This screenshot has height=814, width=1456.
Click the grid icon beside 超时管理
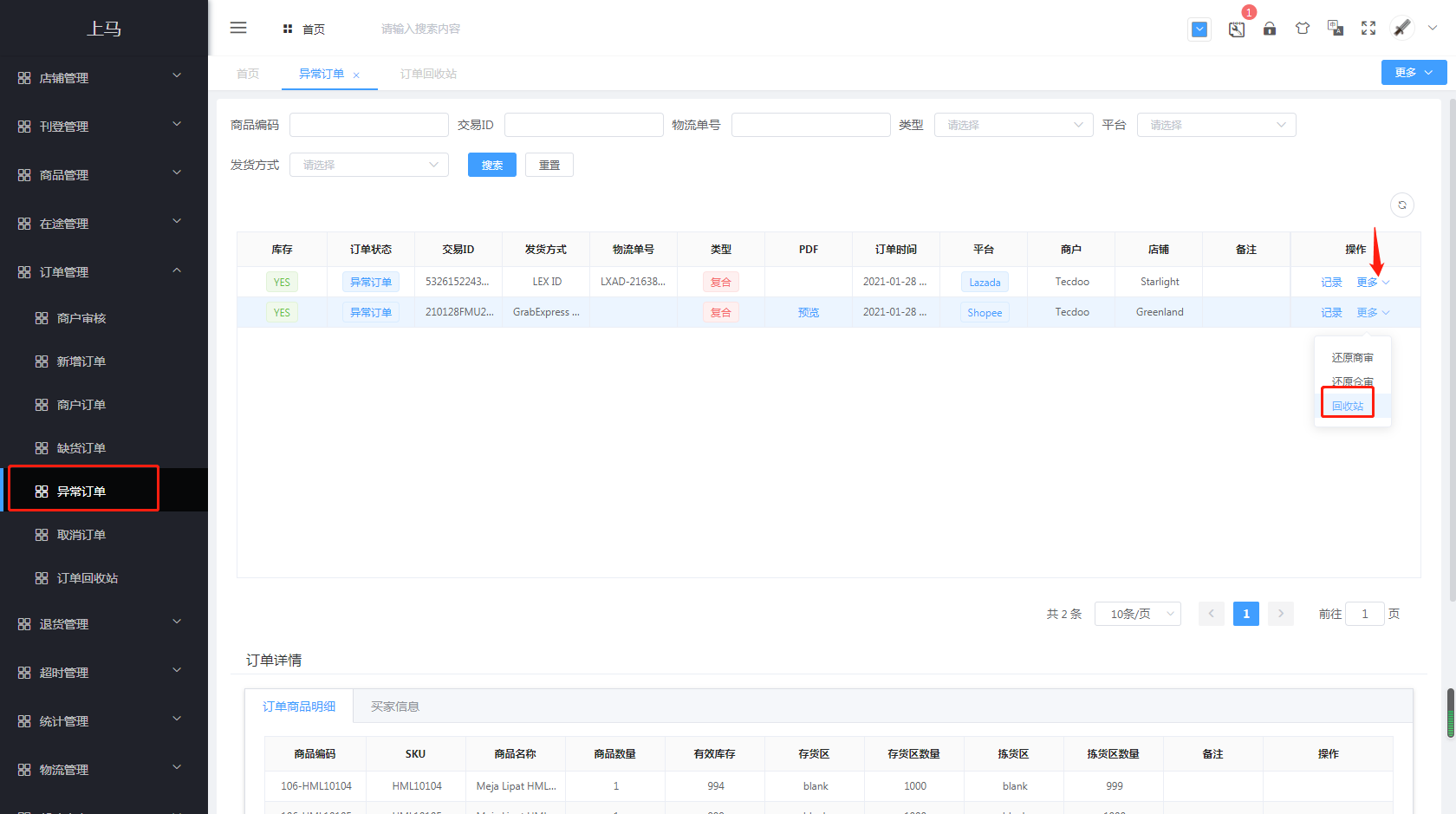(x=24, y=673)
